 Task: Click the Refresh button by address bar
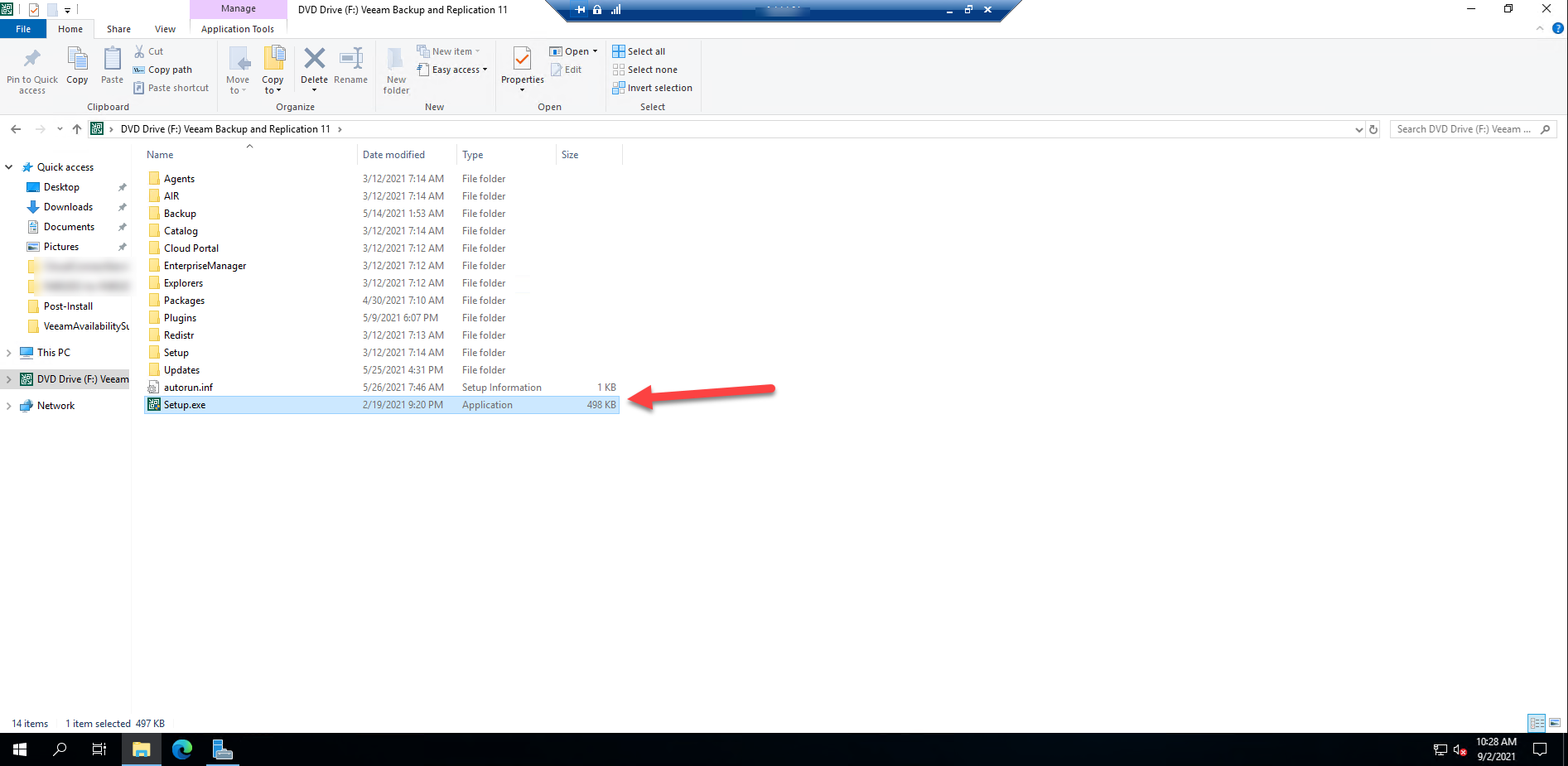1373,129
